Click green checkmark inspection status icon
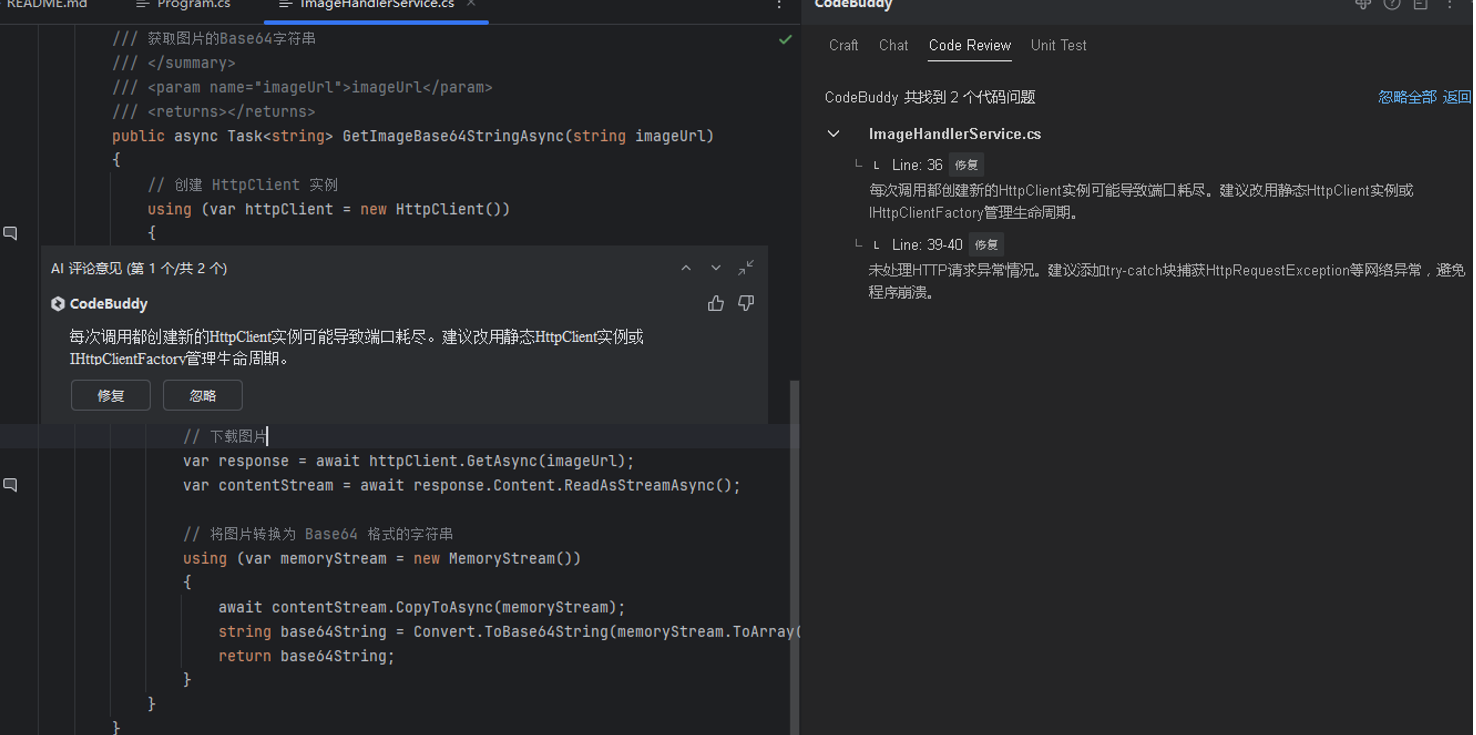Image resolution: width=1476 pixels, height=735 pixels. pyautogui.click(x=785, y=40)
